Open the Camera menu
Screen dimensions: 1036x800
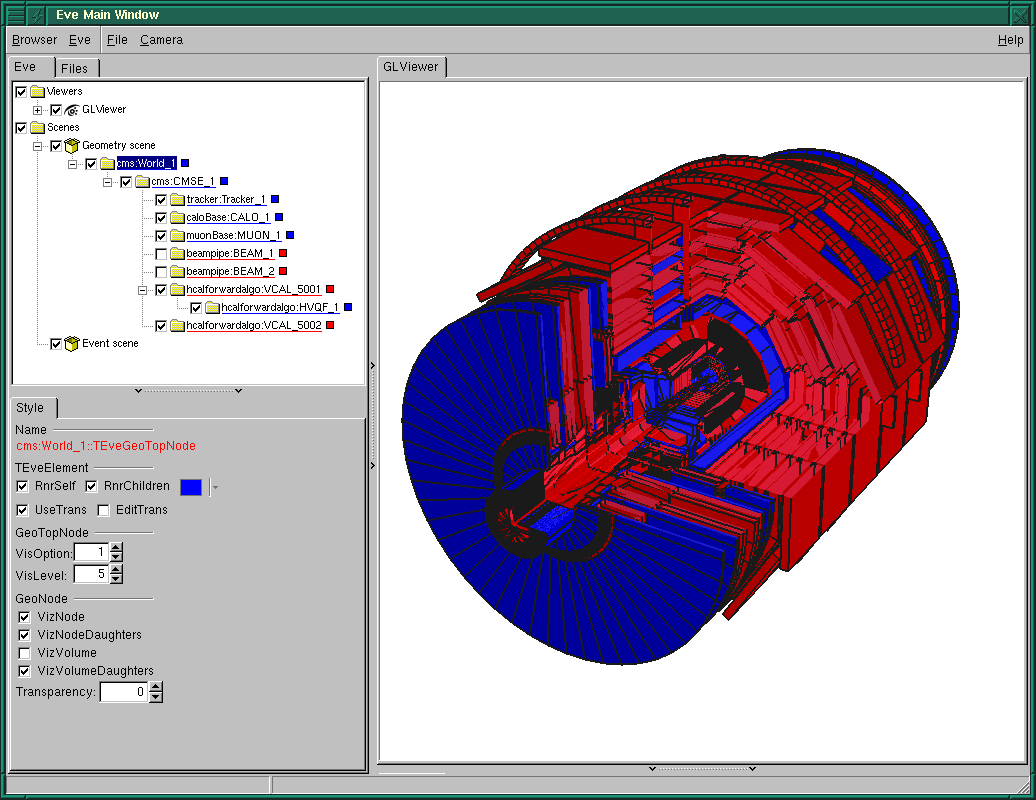point(161,40)
